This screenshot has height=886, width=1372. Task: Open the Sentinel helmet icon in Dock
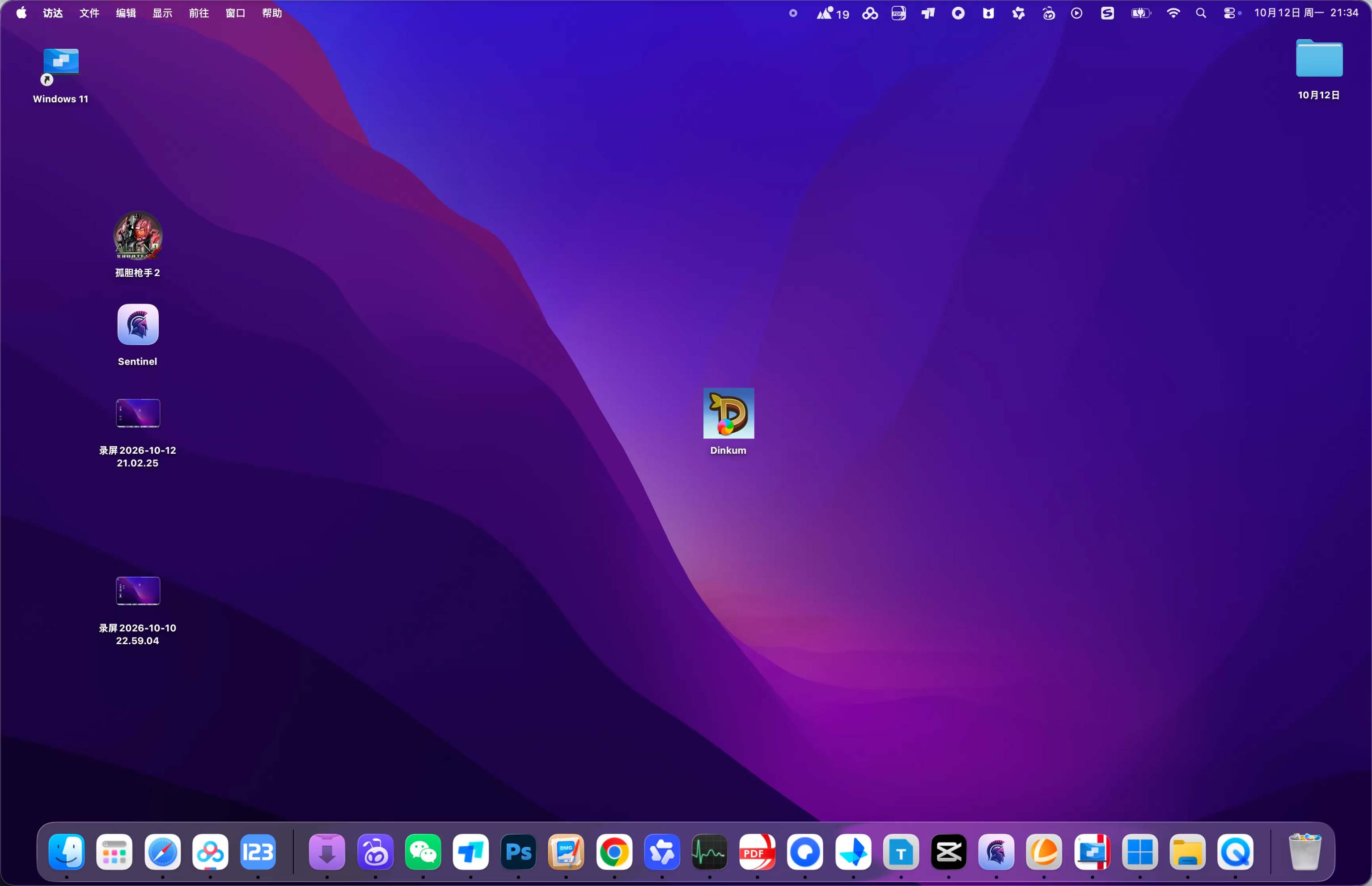click(x=996, y=852)
